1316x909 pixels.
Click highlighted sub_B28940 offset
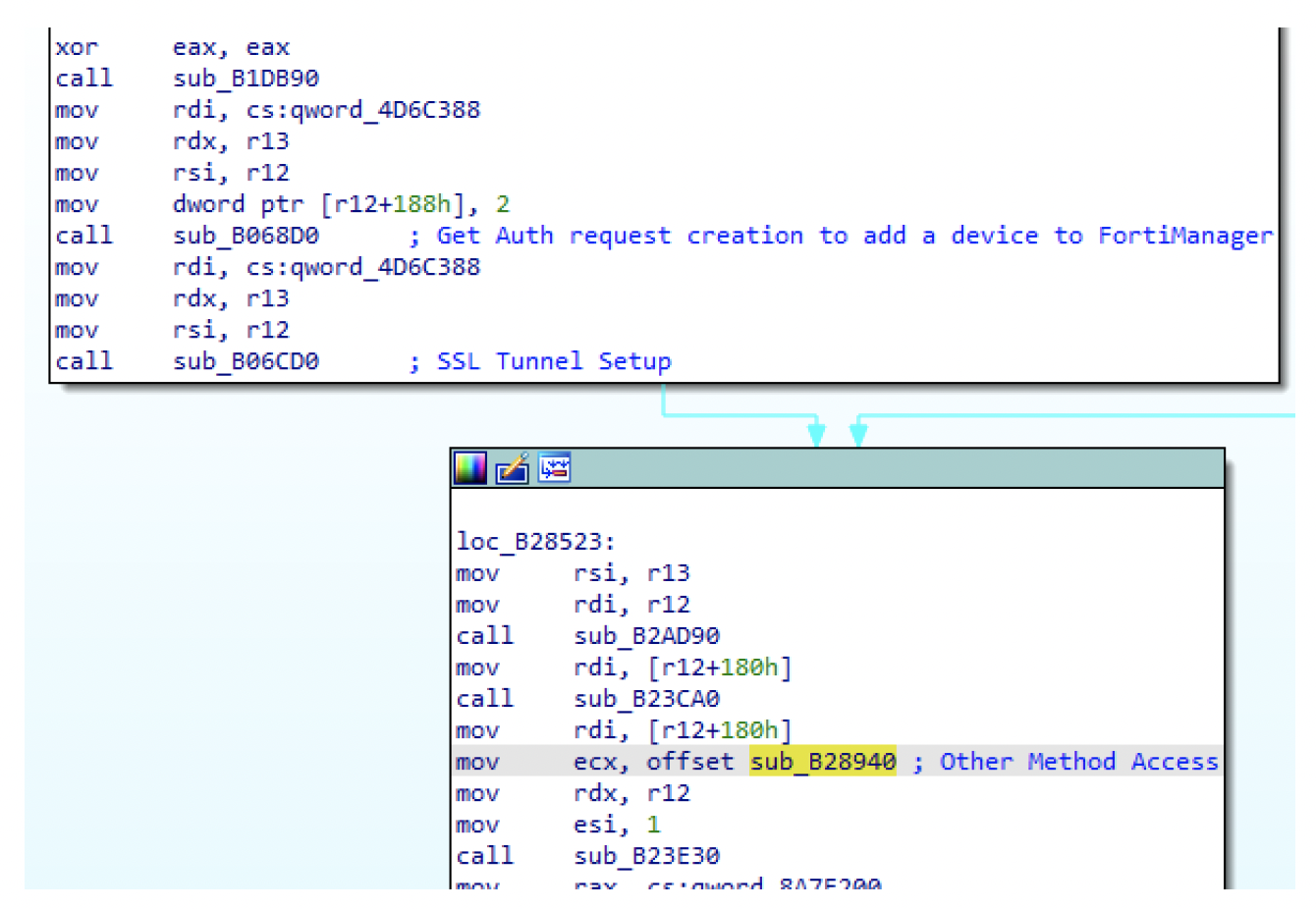(x=822, y=762)
